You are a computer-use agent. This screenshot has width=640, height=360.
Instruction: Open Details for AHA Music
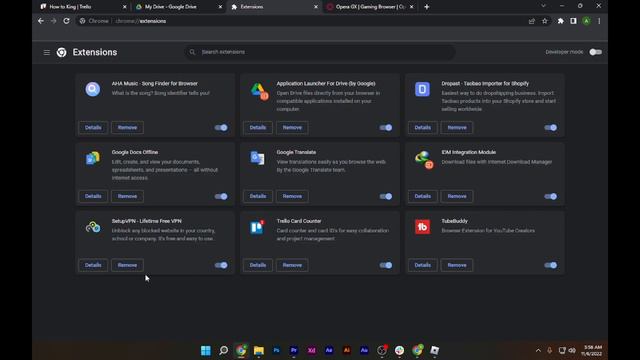(93, 127)
